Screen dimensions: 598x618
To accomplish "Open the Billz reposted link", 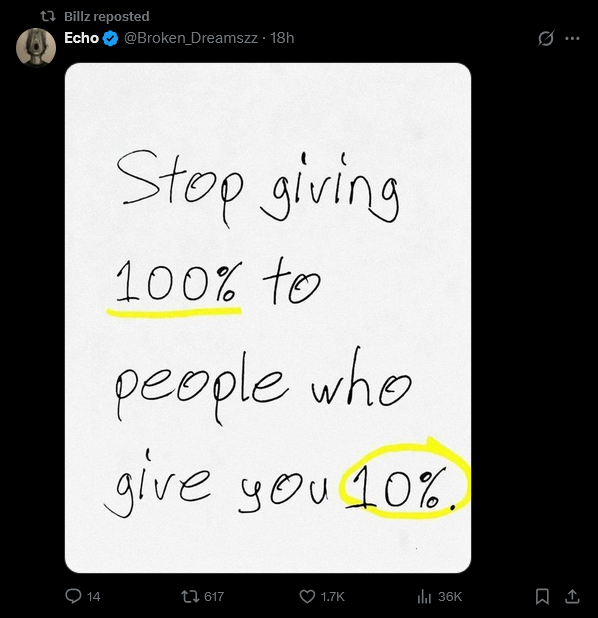I will [106, 17].
